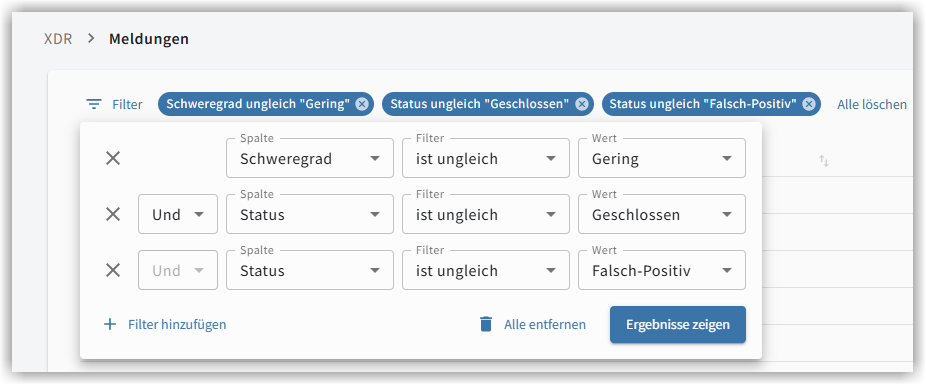Open the Gering value dropdown
The width and height of the screenshot is (926, 385).
tap(662, 158)
